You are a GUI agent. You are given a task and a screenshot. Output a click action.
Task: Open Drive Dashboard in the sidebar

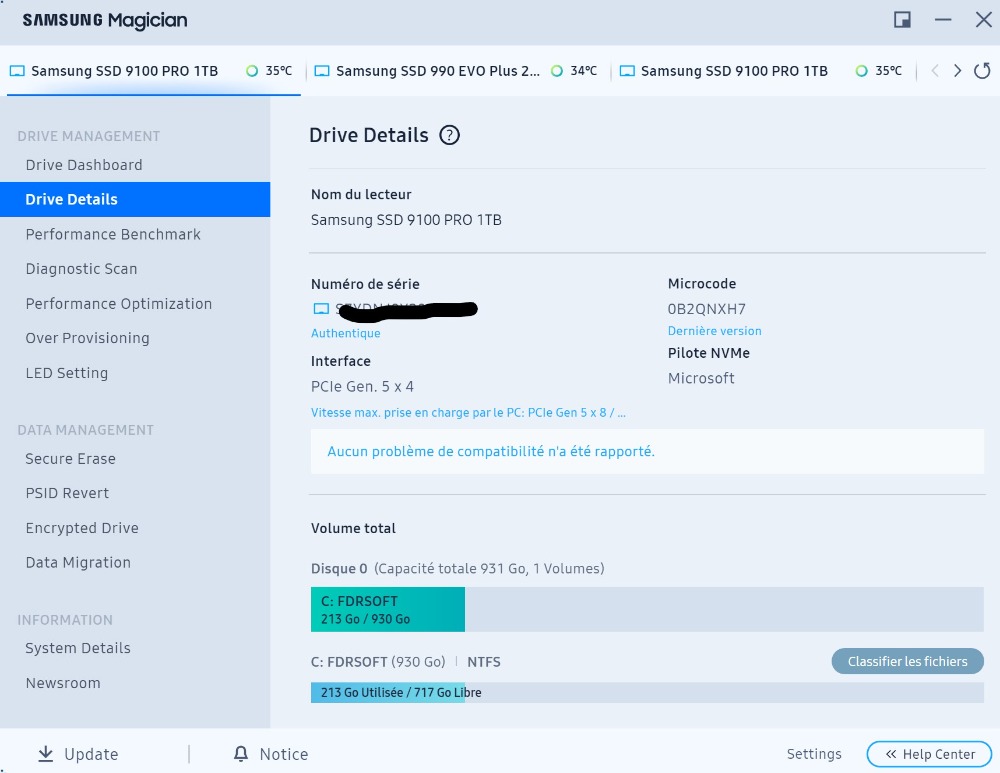pyautogui.click(x=84, y=165)
